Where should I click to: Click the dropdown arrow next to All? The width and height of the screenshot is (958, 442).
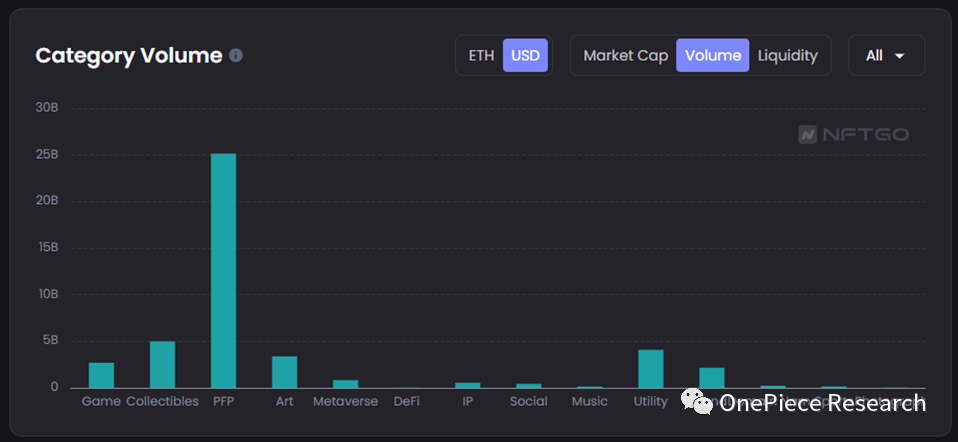point(899,56)
